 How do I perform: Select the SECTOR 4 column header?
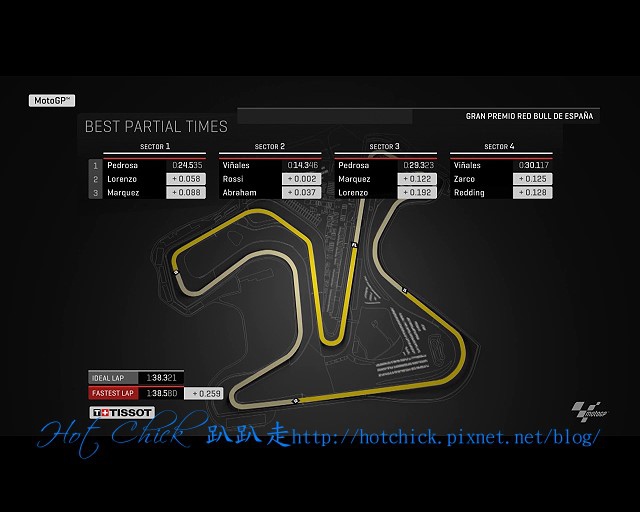(499, 146)
